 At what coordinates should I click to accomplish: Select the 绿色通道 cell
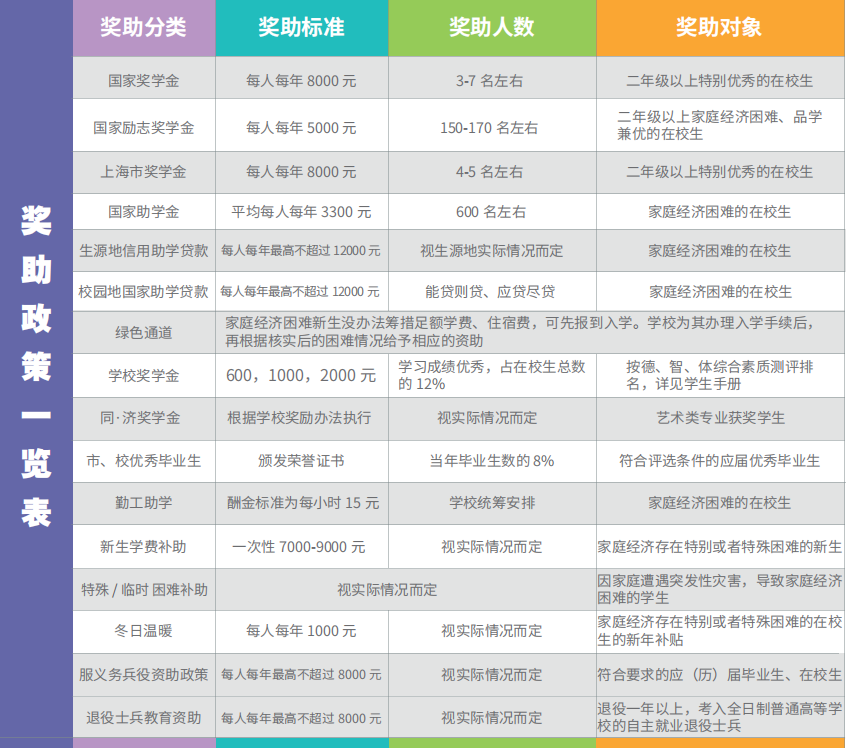[144, 332]
